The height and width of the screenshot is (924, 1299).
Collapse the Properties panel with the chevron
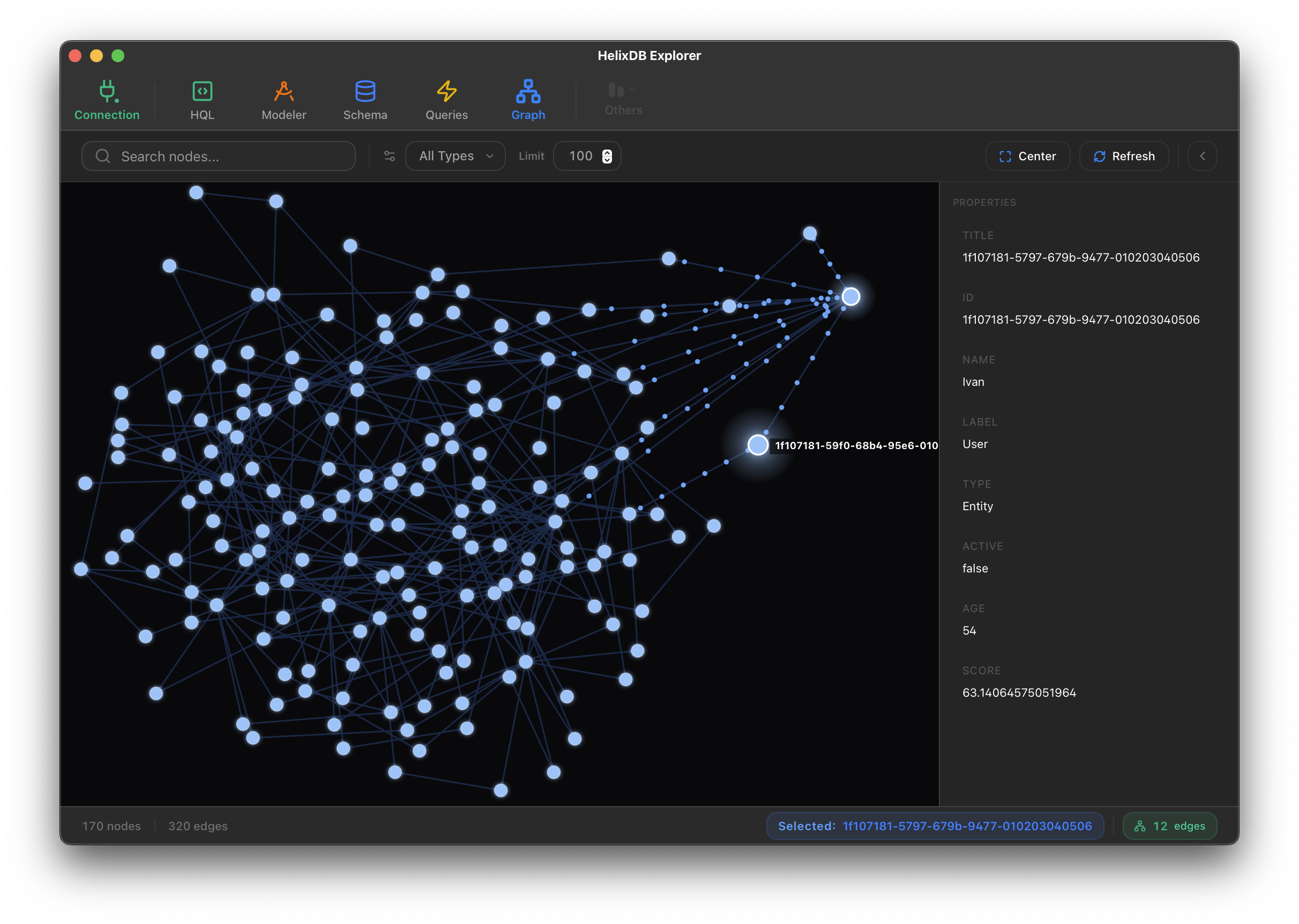[x=1203, y=156]
